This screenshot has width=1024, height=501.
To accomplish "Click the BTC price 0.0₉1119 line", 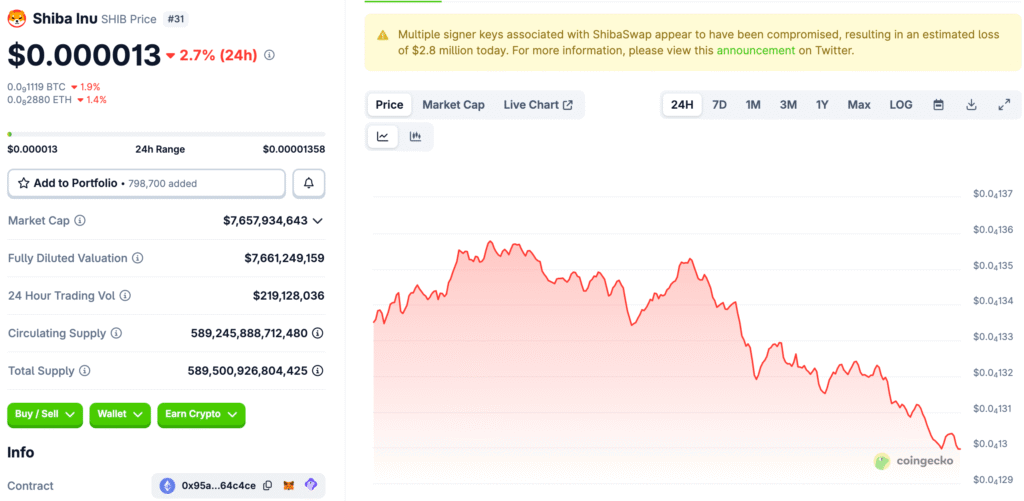I will point(54,87).
